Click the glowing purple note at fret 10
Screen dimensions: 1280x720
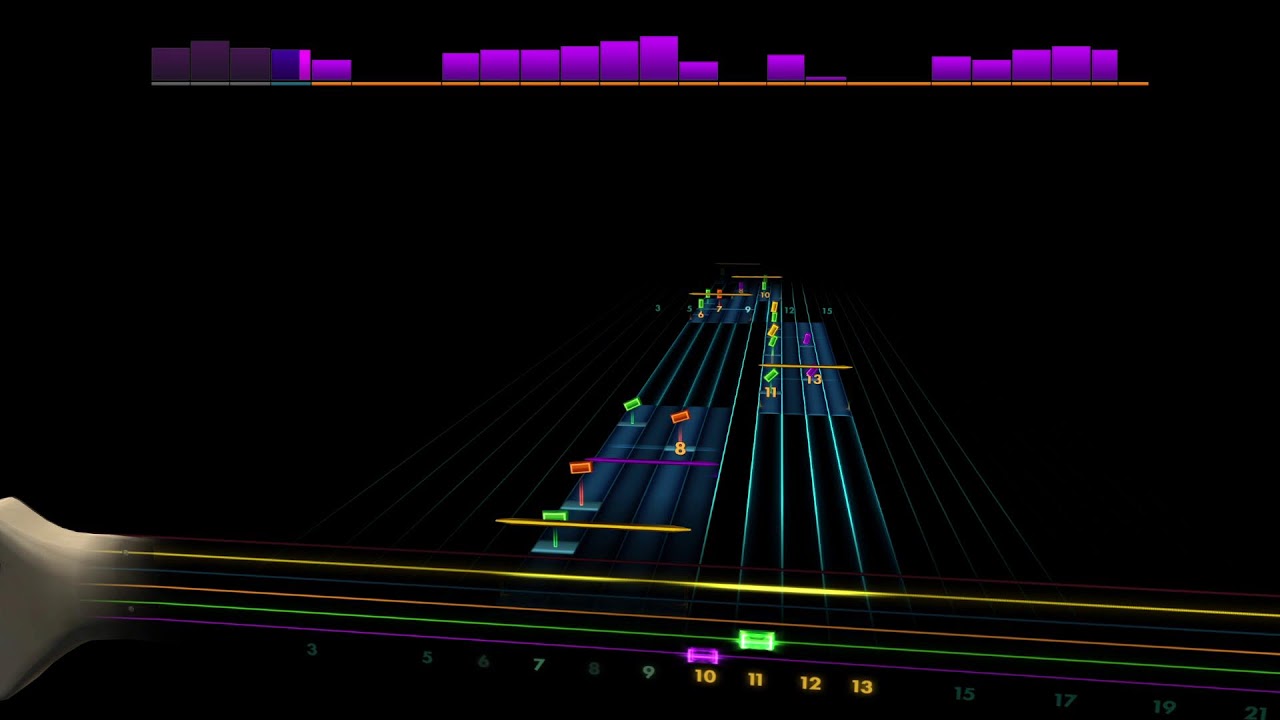pos(703,656)
